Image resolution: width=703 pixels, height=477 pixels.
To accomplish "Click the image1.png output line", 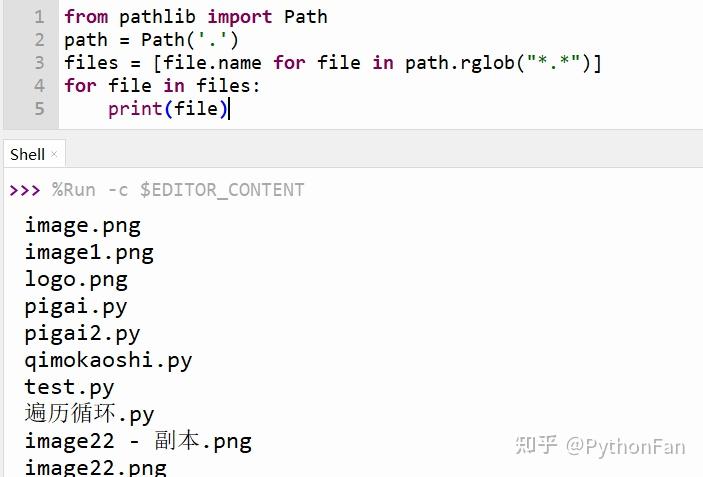I will point(89,253).
